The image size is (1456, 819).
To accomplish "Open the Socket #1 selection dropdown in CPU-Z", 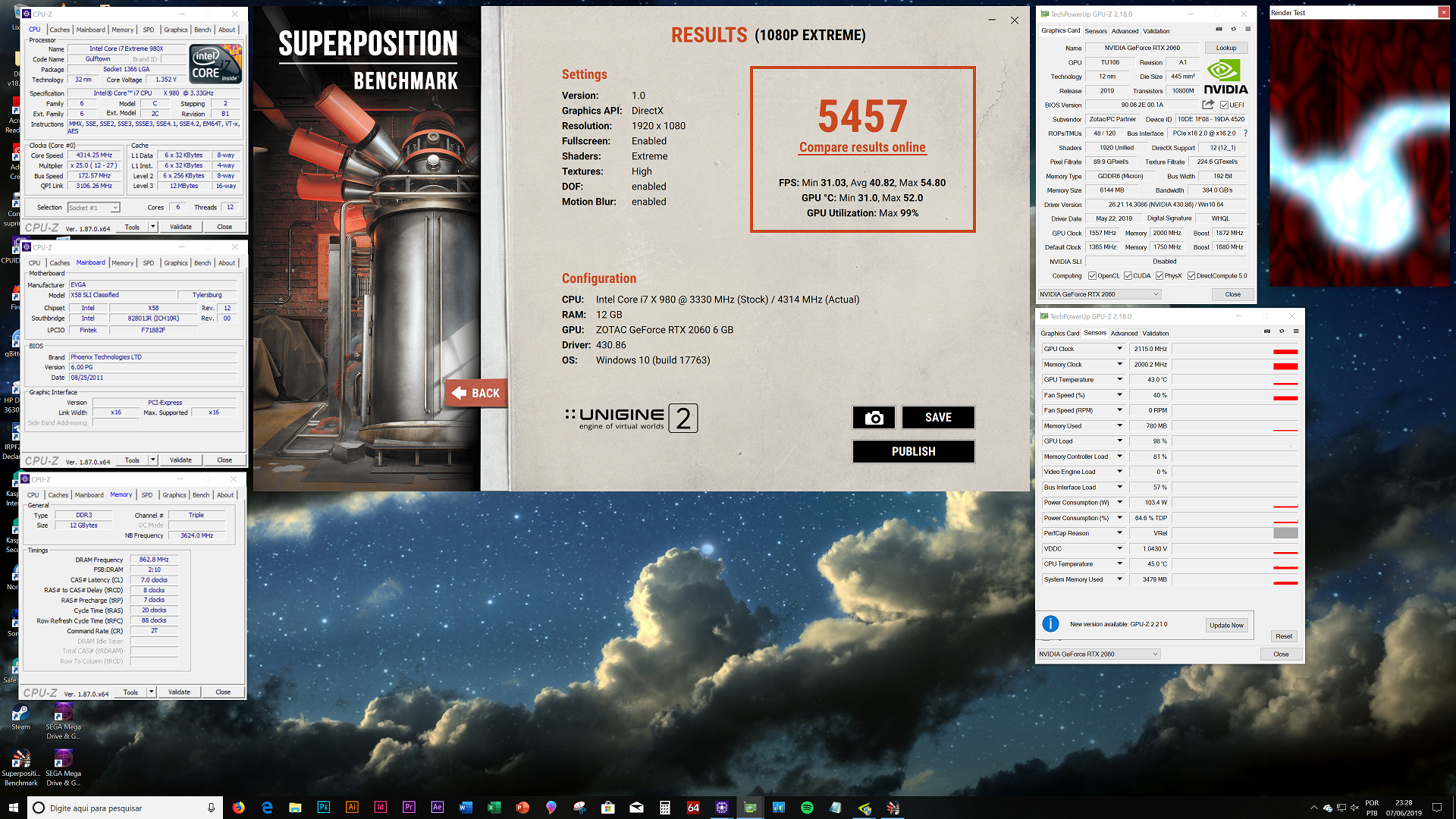I will tap(93, 208).
